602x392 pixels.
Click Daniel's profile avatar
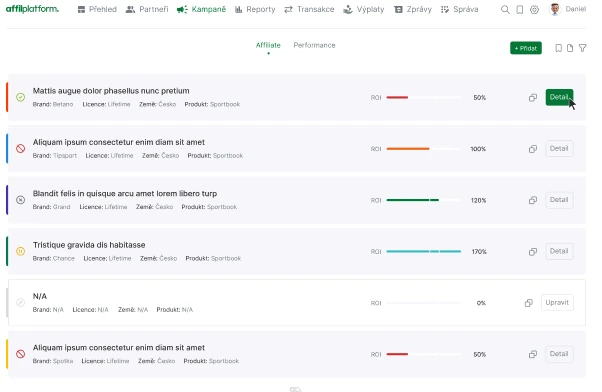pos(554,9)
